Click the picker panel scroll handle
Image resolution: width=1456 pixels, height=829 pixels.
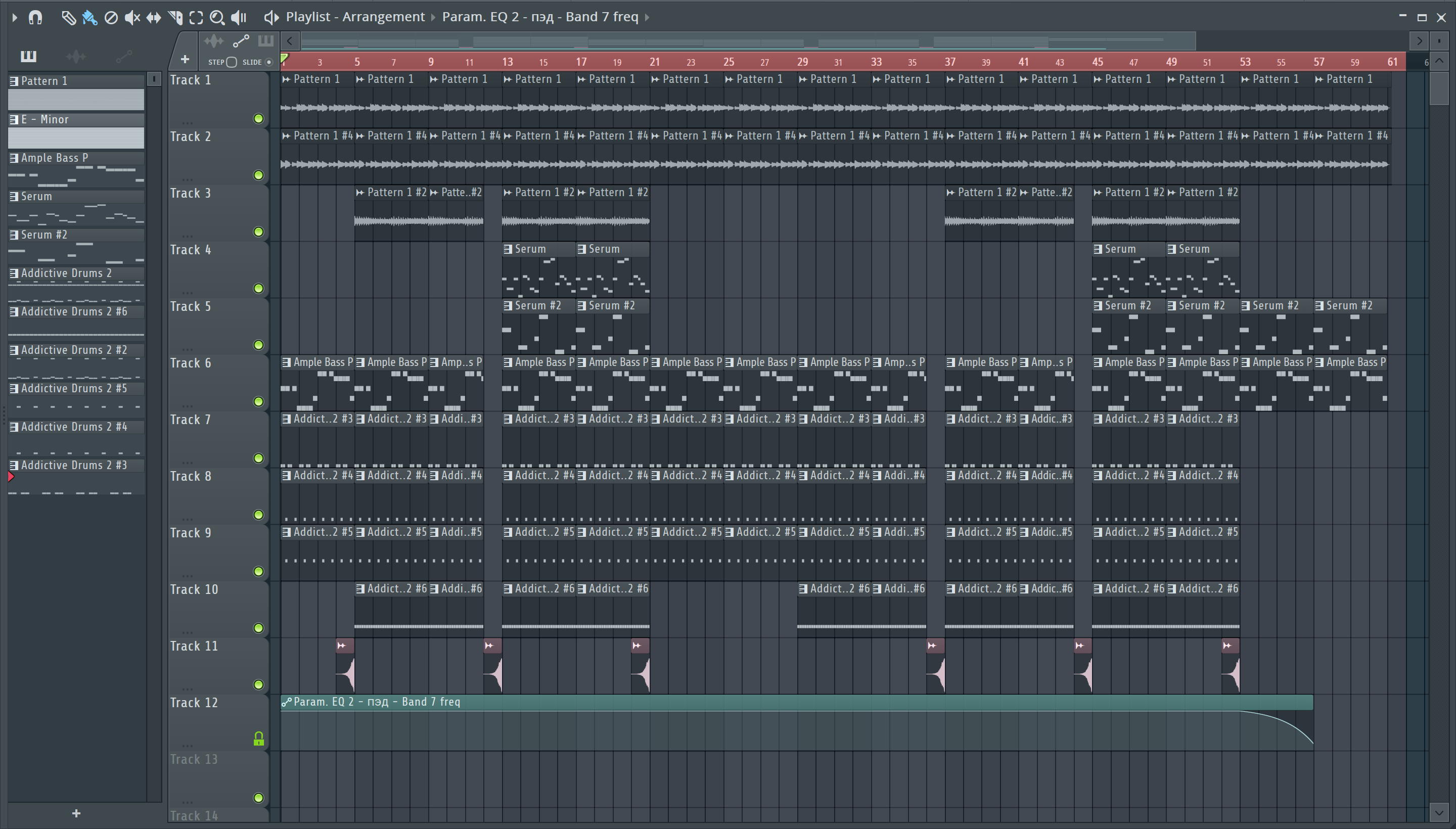(154, 78)
